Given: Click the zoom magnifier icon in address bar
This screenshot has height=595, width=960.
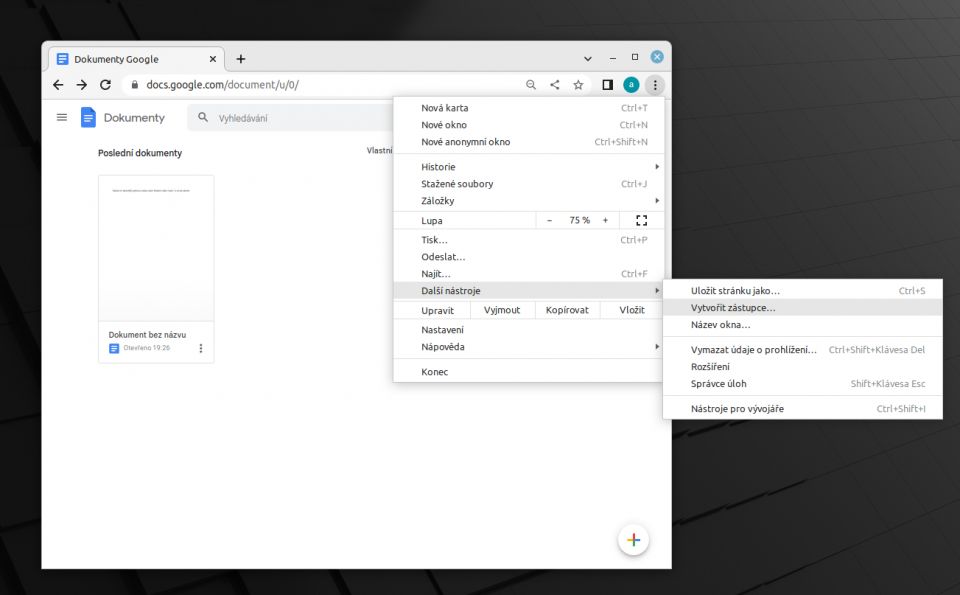Looking at the screenshot, I should click(531, 84).
